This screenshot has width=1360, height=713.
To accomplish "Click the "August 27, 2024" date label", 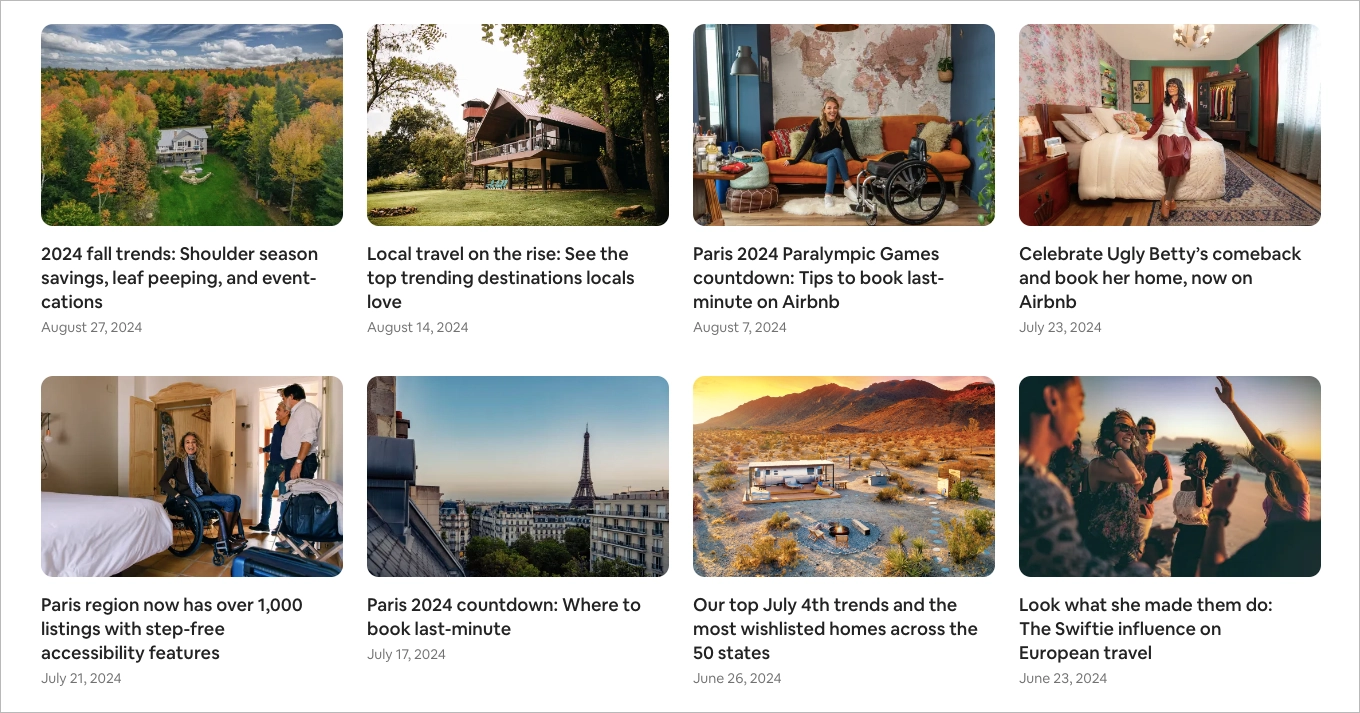I will [91, 327].
